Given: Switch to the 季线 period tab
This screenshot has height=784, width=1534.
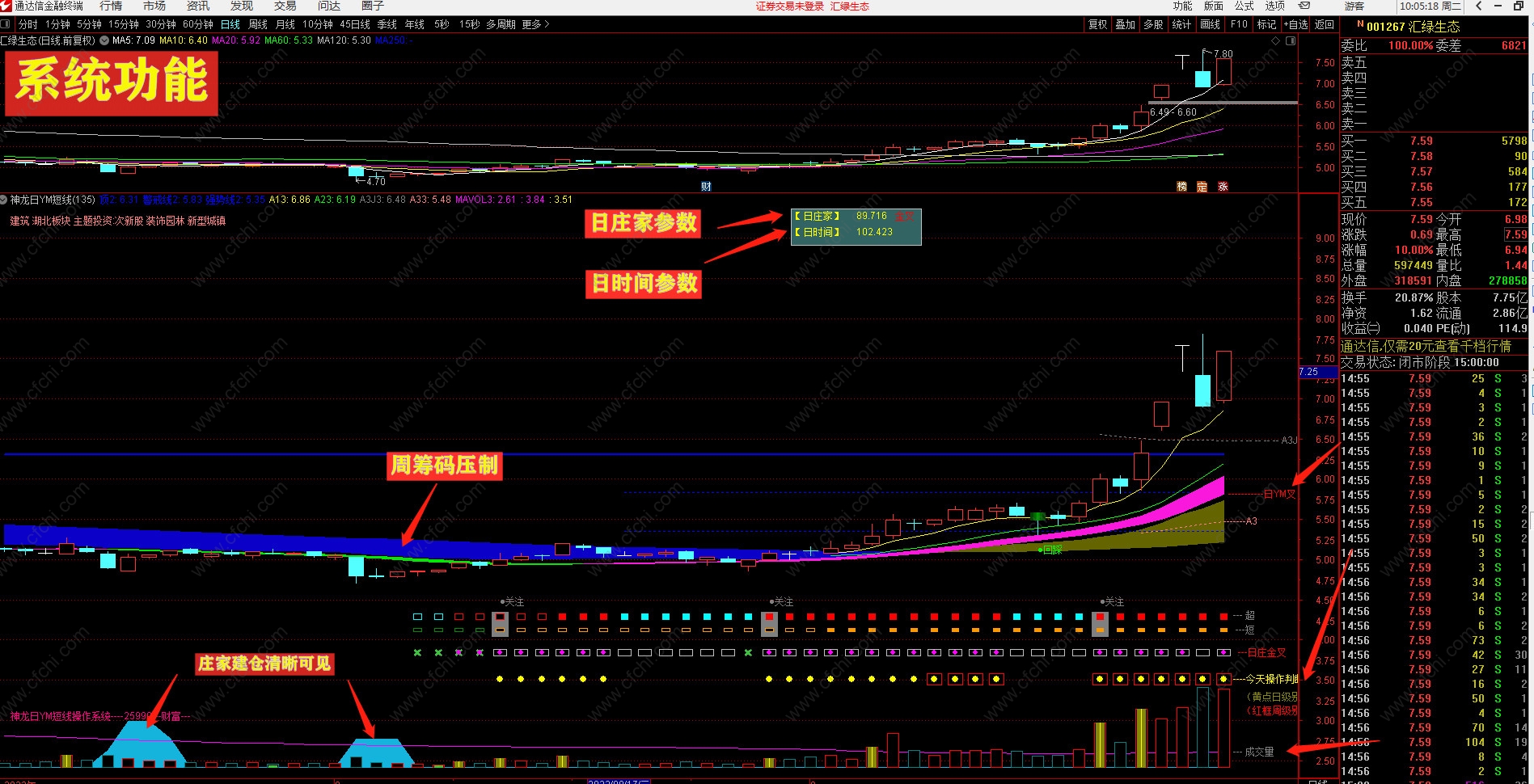Looking at the screenshot, I should pyautogui.click(x=387, y=24).
